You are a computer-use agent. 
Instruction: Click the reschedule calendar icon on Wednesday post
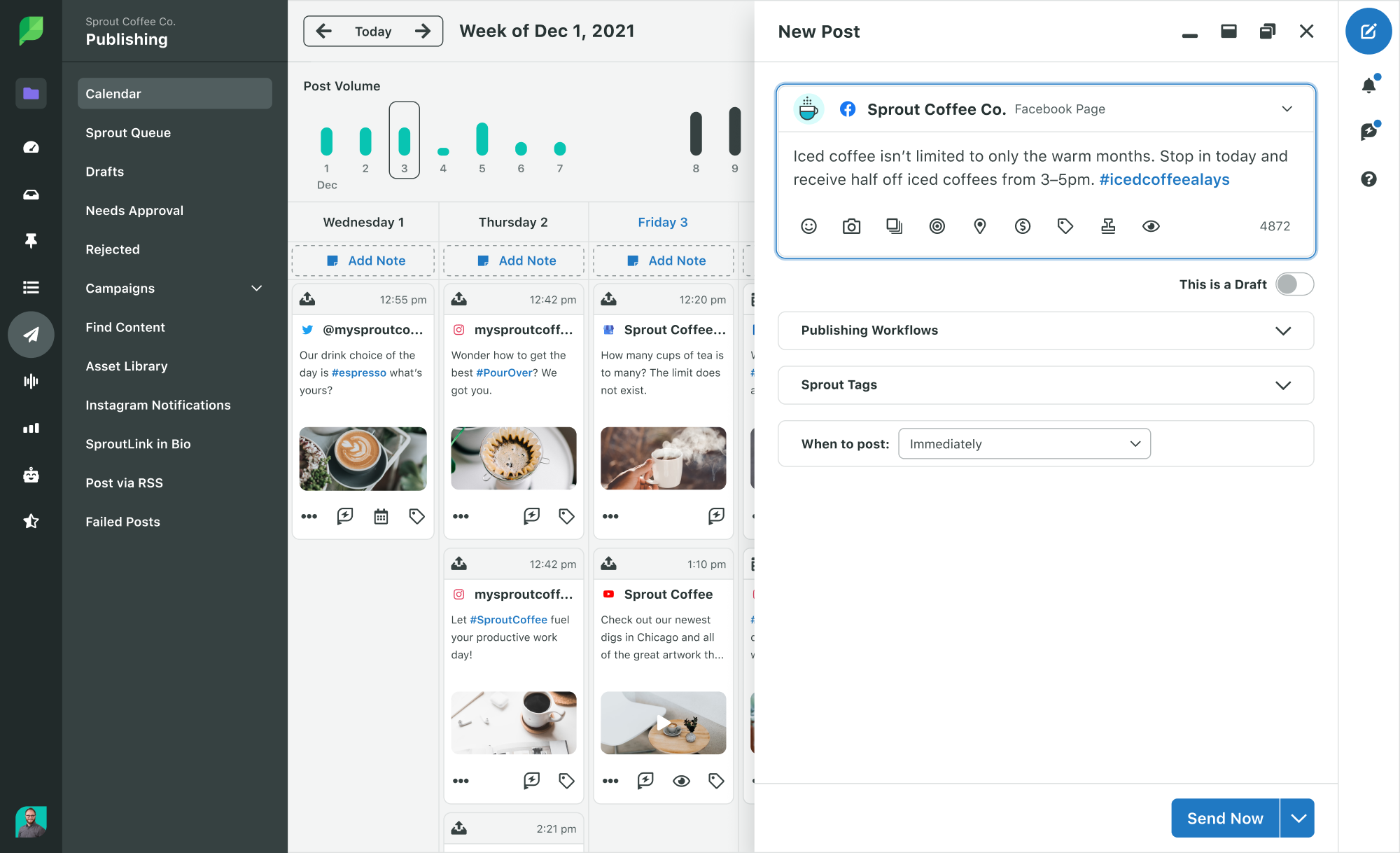pos(381,515)
